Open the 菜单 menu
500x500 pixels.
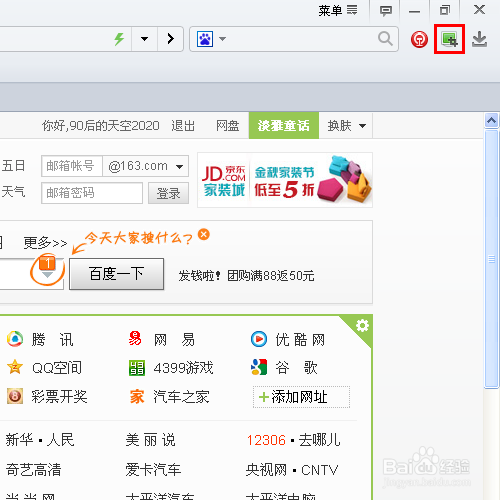coord(338,11)
